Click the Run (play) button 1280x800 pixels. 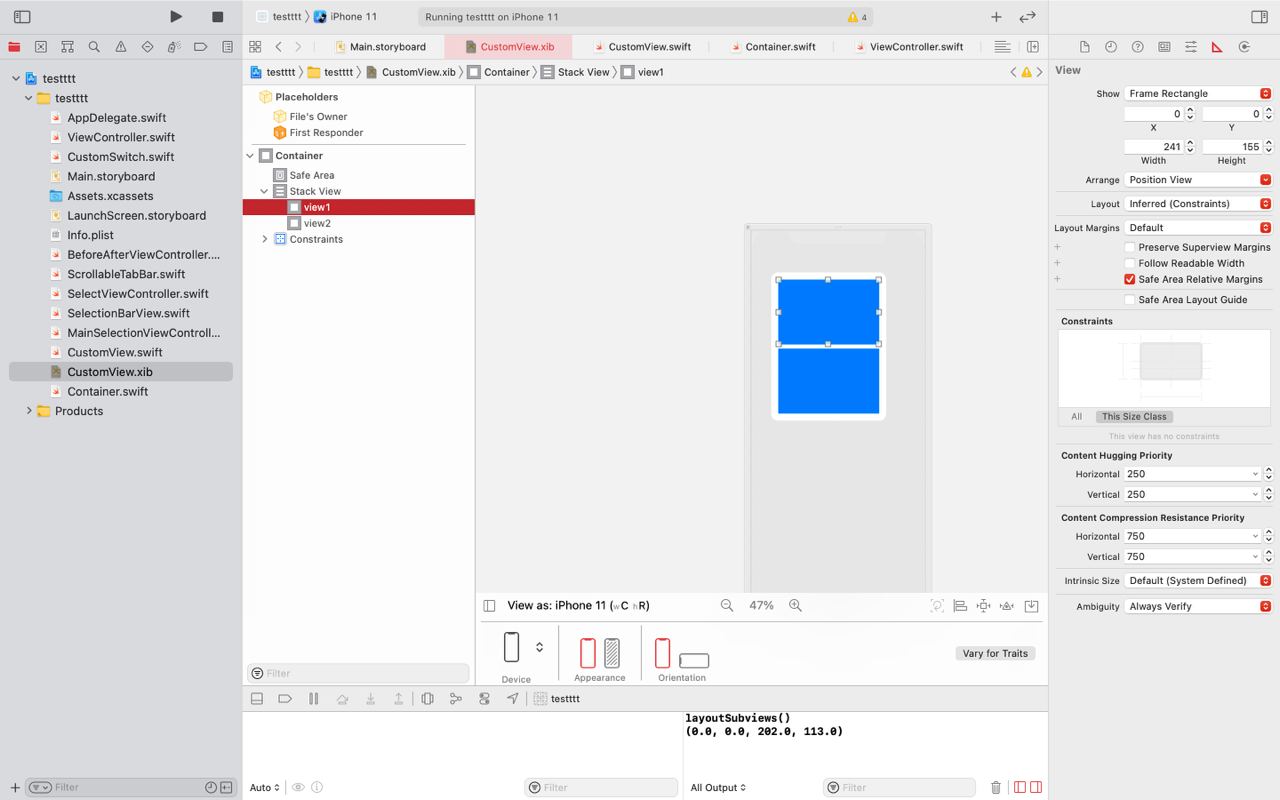pyautogui.click(x=176, y=16)
